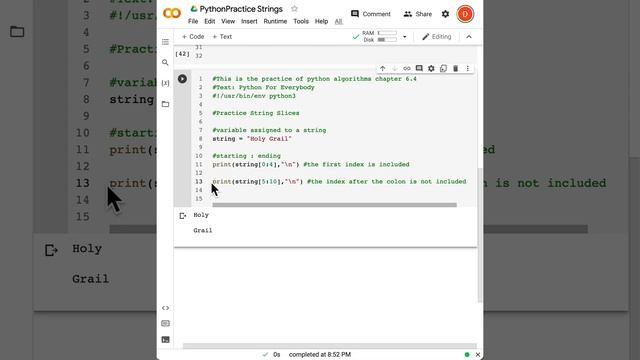The image size is (640, 360).
Task: Open the Files sidebar panel
Action: 165,104
